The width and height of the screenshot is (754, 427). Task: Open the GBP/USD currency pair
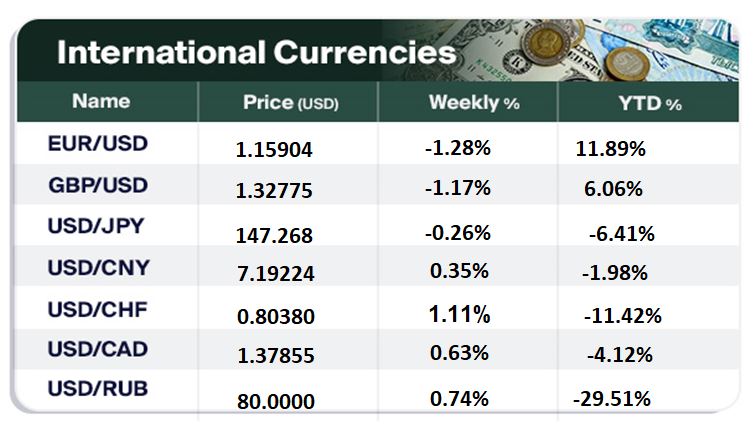pyautogui.click(x=98, y=185)
